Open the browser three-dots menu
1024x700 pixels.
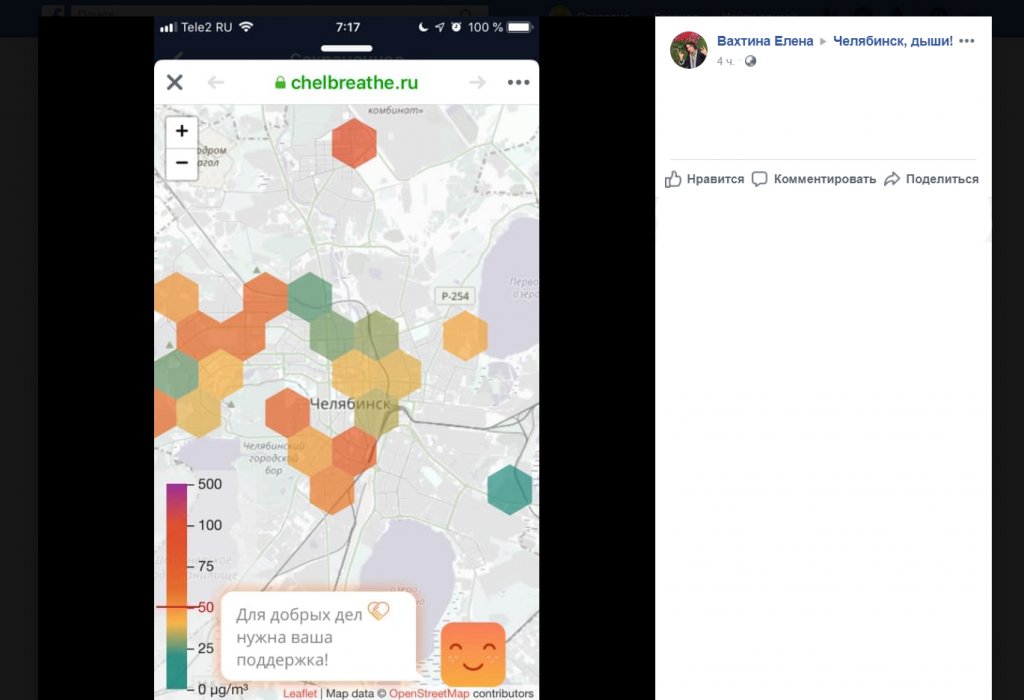pyautogui.click(x=518, y=82)
